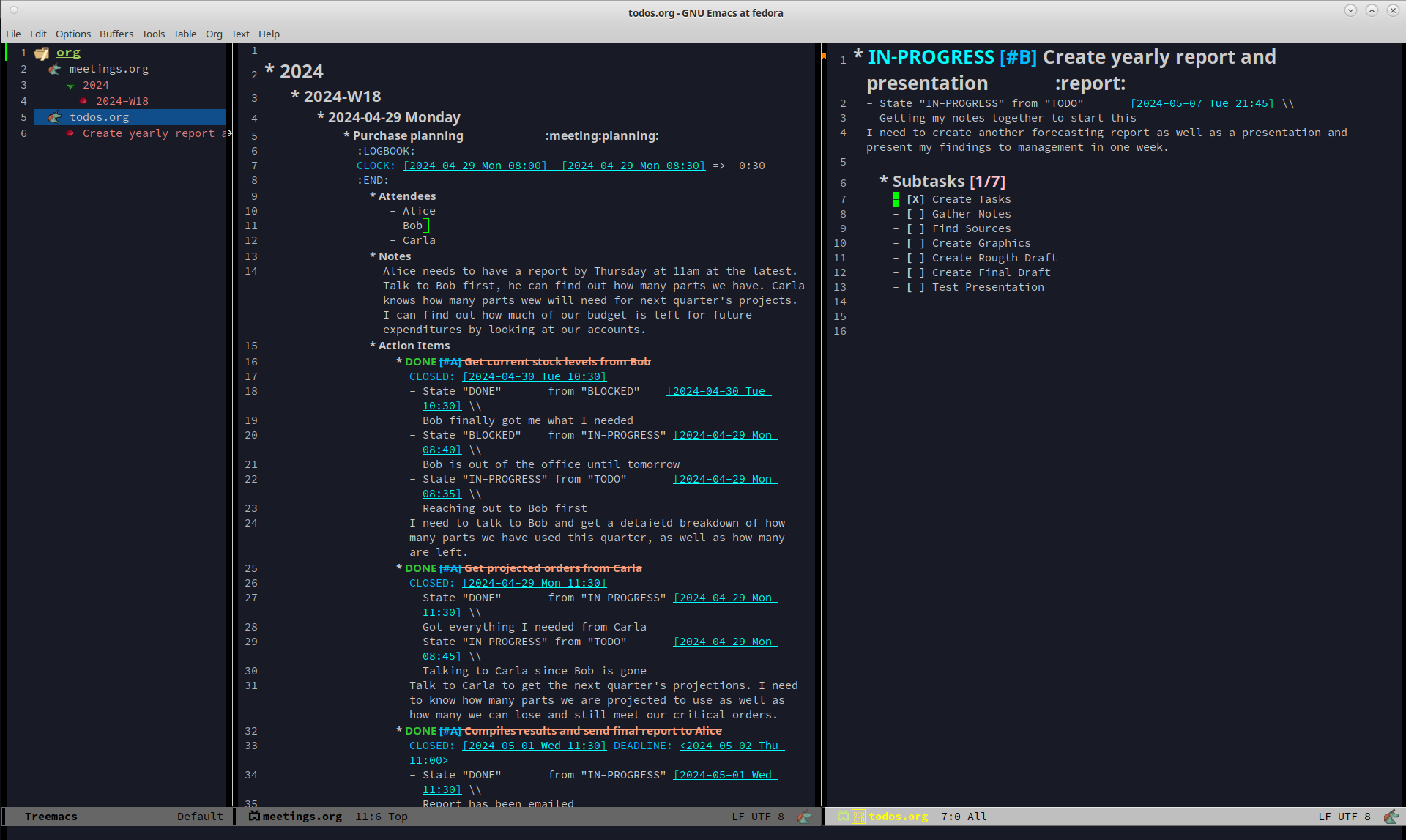Open the Org menu
The width and height of the screenshot is (1406, 840).
(x=214, y=34)
